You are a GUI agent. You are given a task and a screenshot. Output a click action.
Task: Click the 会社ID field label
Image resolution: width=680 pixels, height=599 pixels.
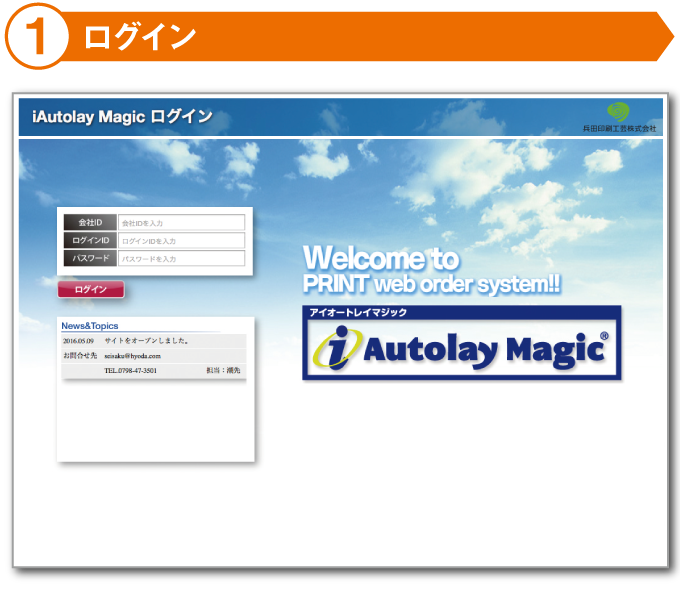tap(90, 223)
